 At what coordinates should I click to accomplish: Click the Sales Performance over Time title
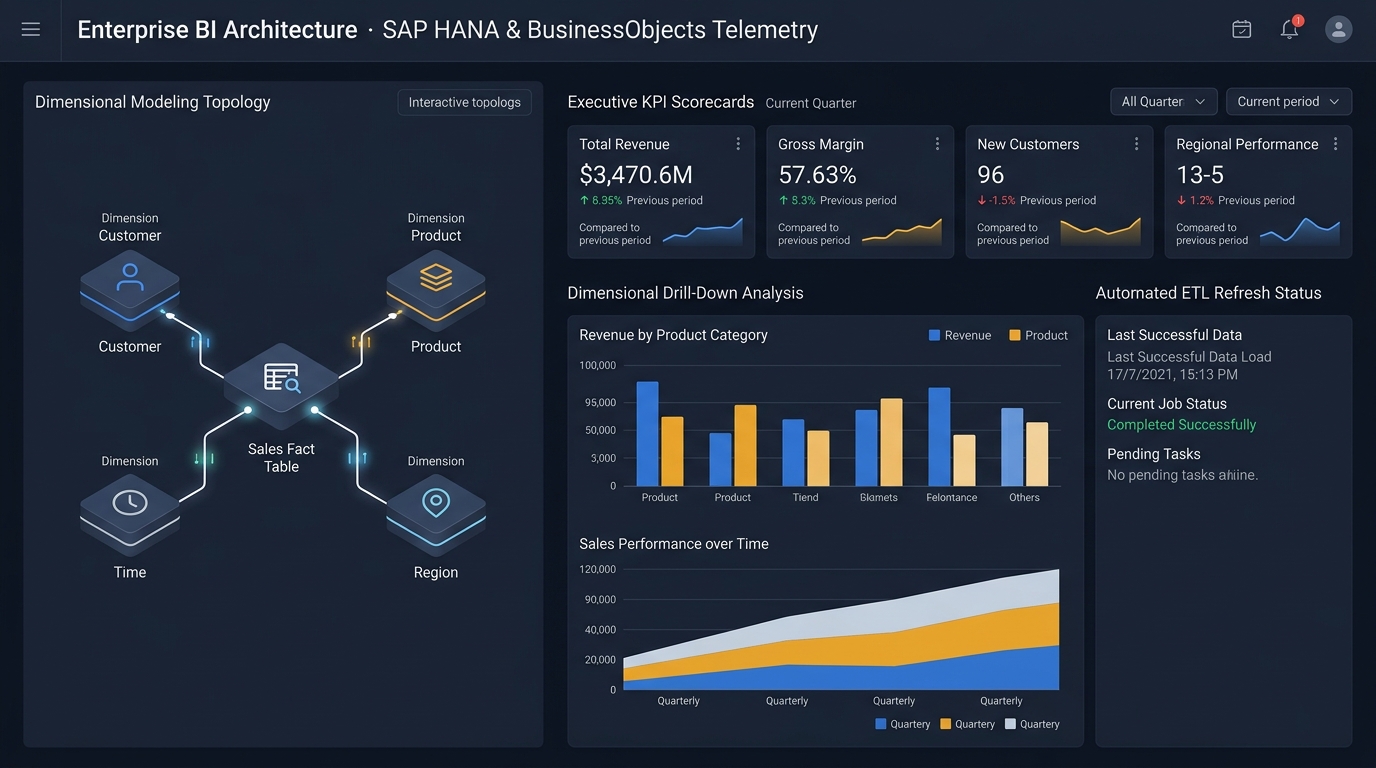point(674,544)
